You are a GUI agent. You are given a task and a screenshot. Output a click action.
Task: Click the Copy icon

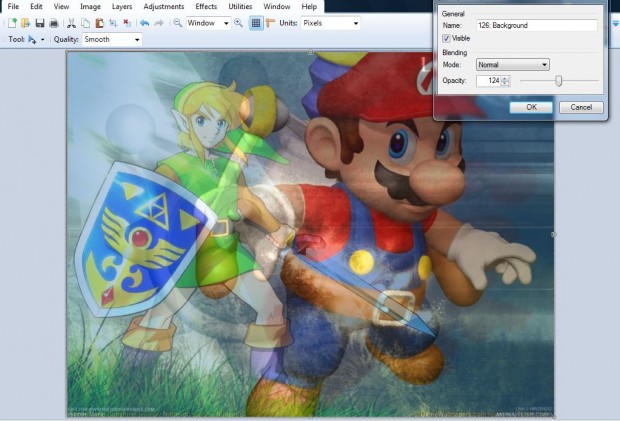[85, 23]
